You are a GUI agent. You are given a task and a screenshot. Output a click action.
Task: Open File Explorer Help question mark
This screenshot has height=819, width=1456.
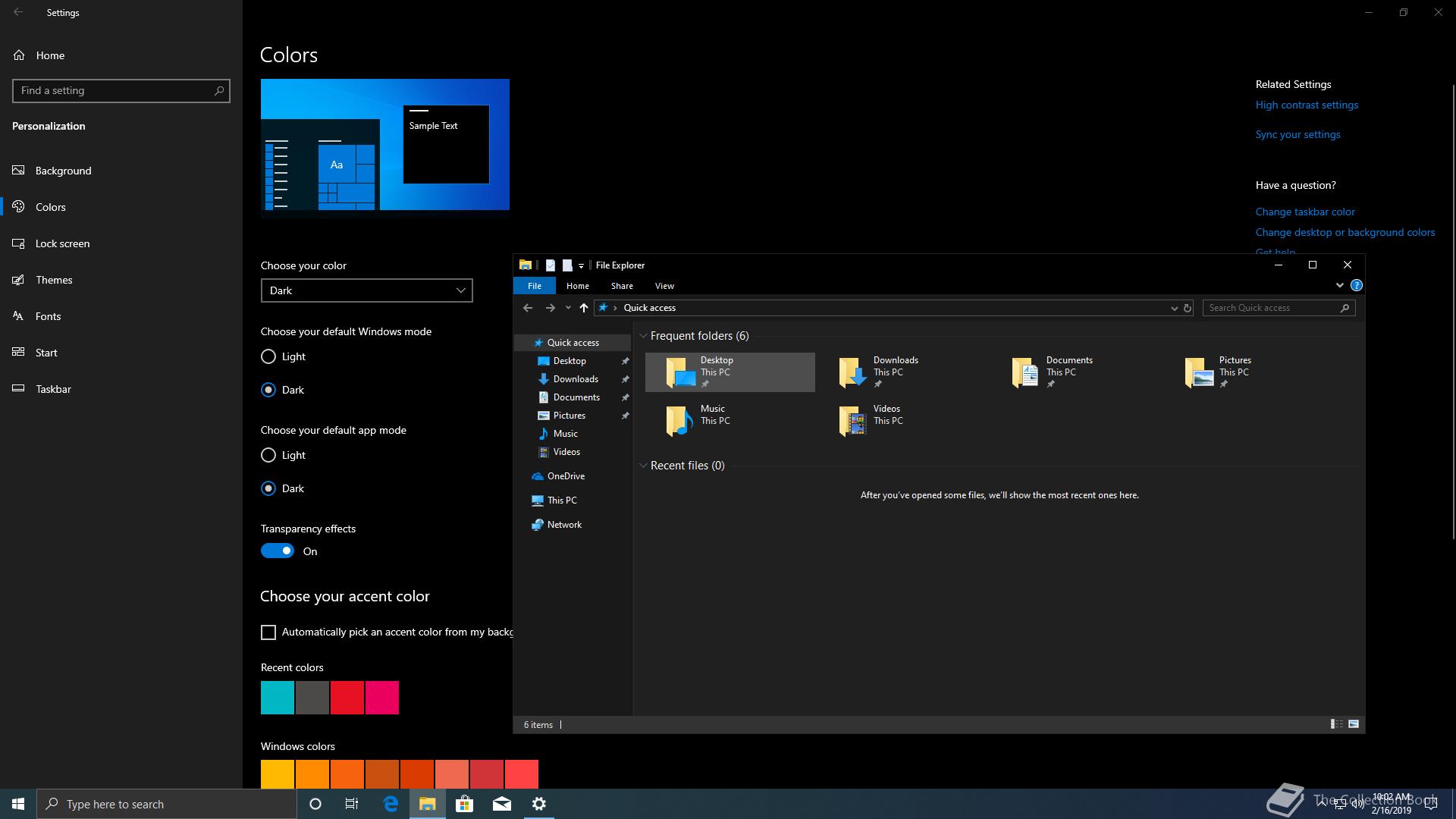1357,286
